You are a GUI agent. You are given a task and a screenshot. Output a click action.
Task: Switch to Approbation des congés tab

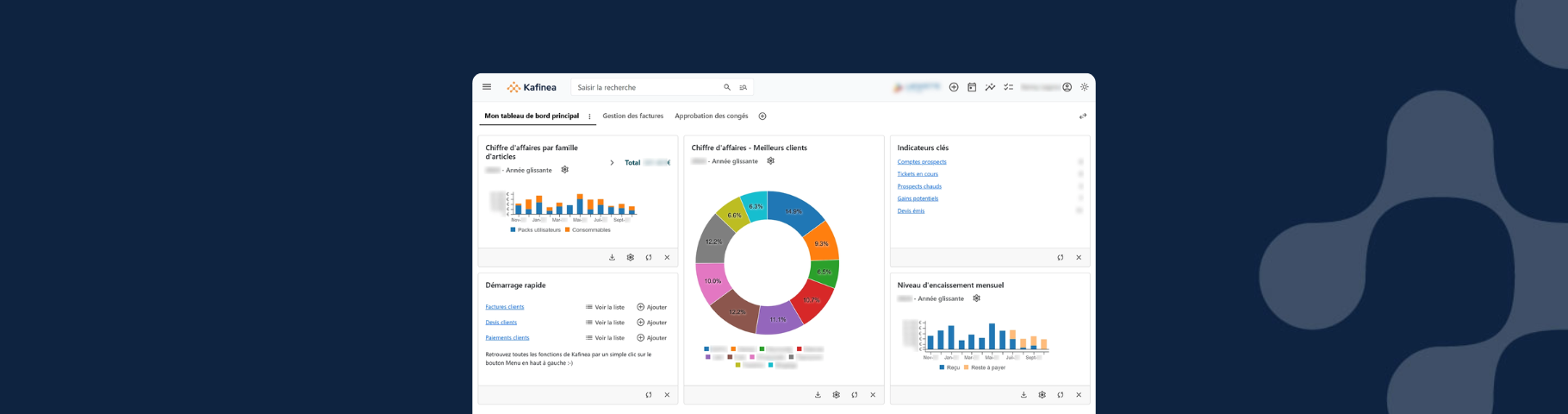pos(711,116)
